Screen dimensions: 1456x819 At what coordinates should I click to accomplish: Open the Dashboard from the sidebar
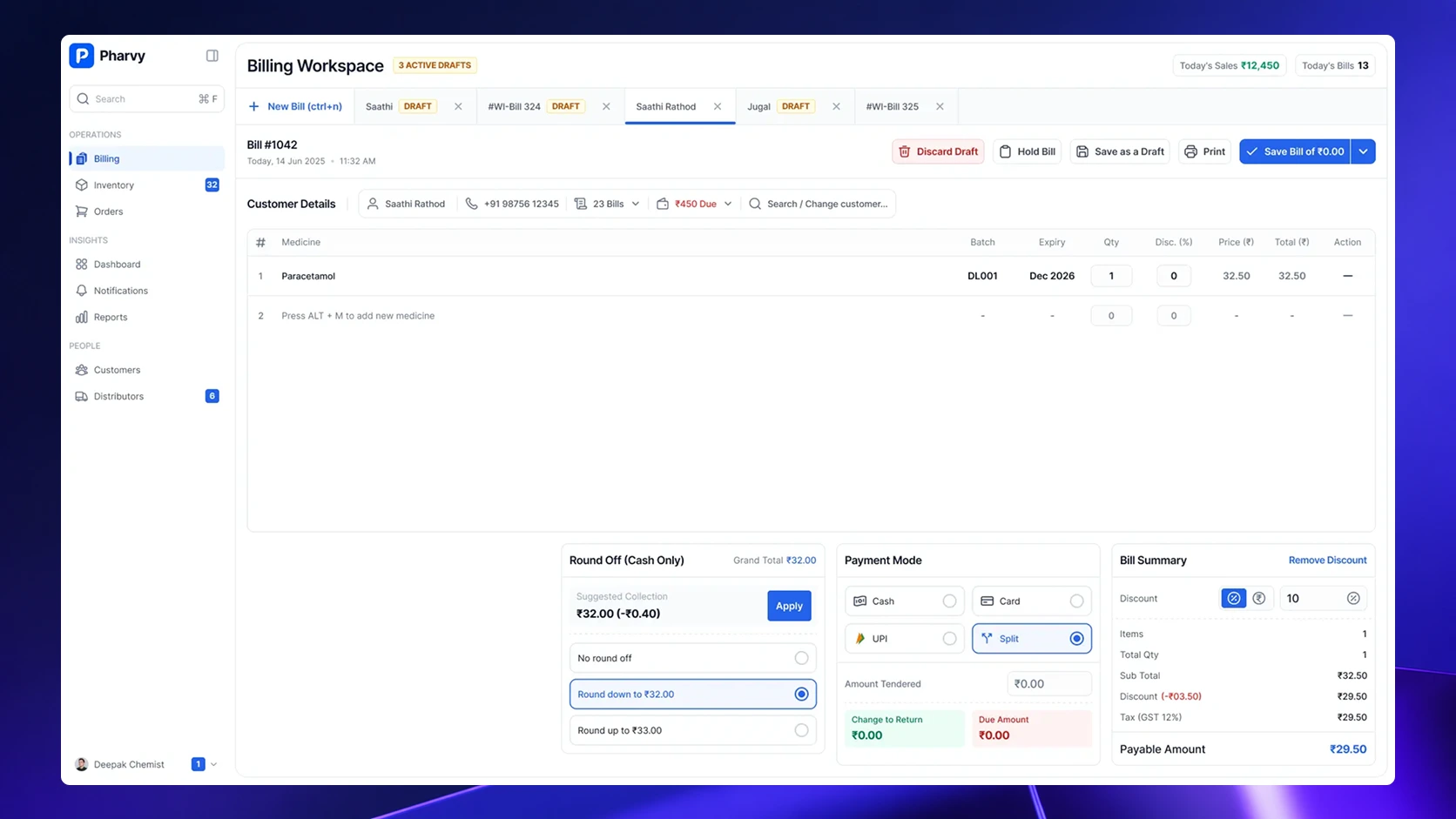click(x=146, y=265)
